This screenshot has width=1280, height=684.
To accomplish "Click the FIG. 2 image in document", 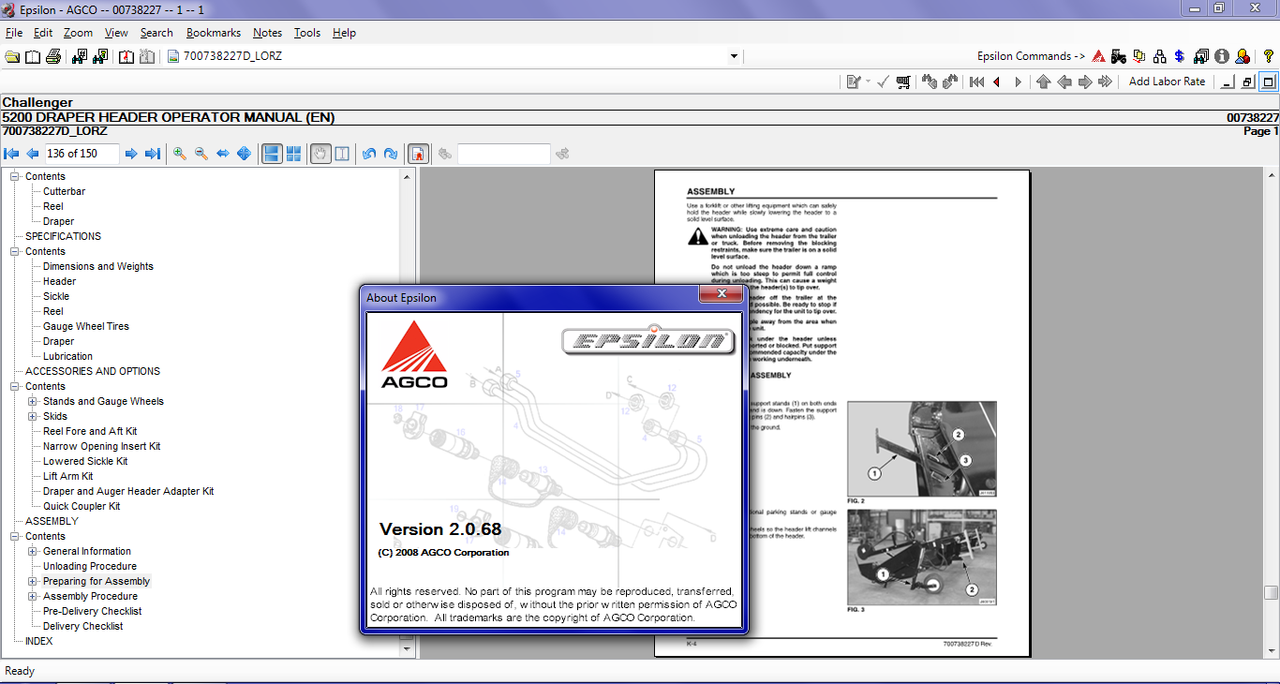I will [921, 448].
